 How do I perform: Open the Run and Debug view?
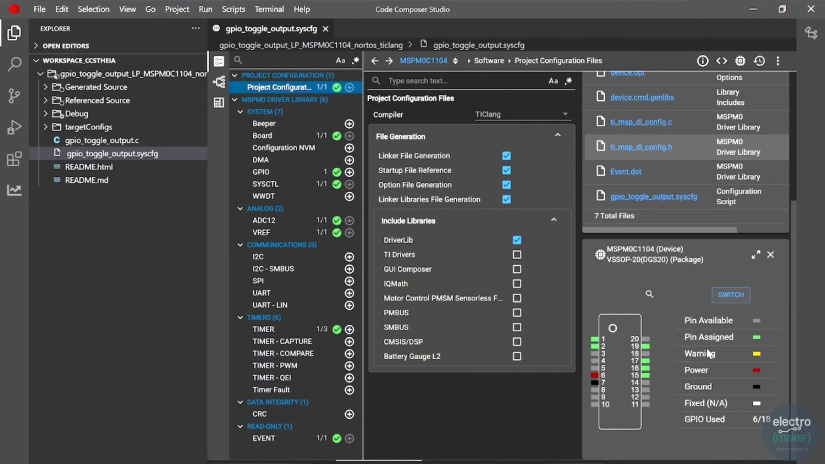14,127
